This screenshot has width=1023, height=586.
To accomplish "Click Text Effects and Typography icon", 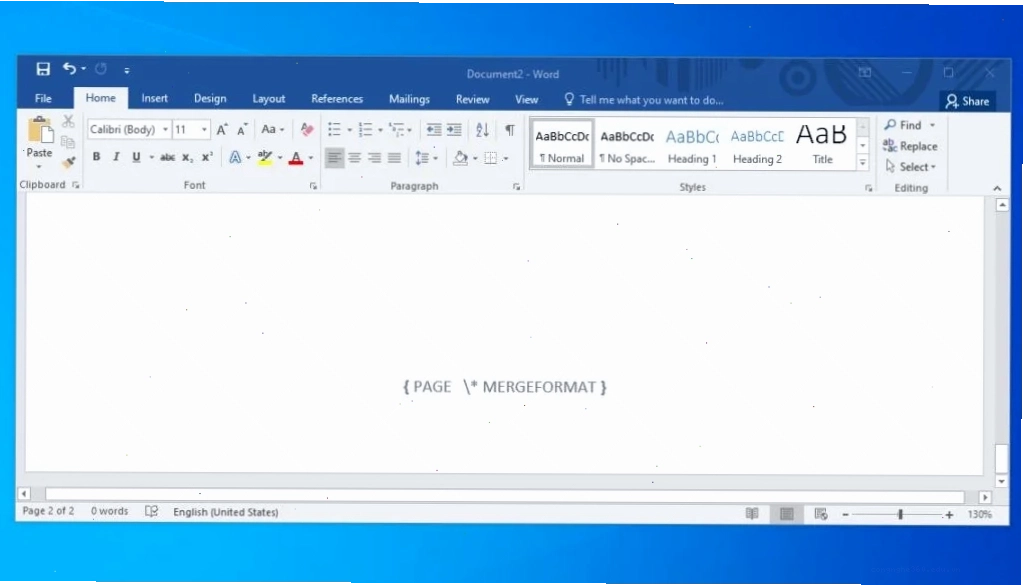I will [235, 157].
